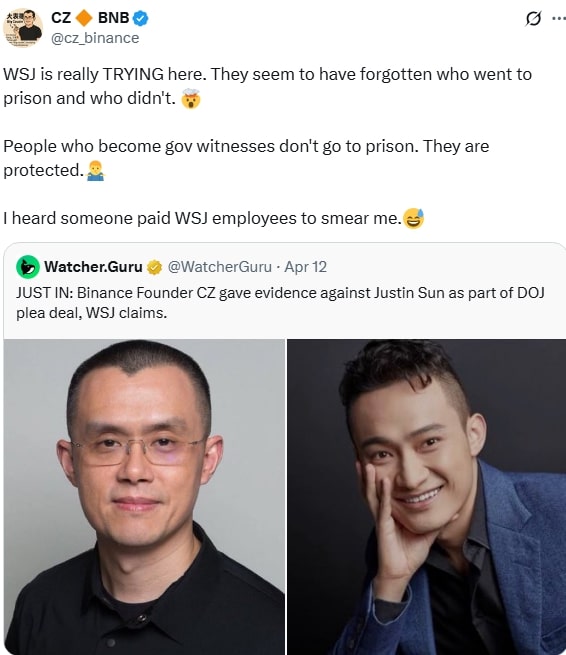The width and height of the screenshot is (566, 655).
Task: Click the orange diamond icon in the name
Action: (x=84, y=18)
